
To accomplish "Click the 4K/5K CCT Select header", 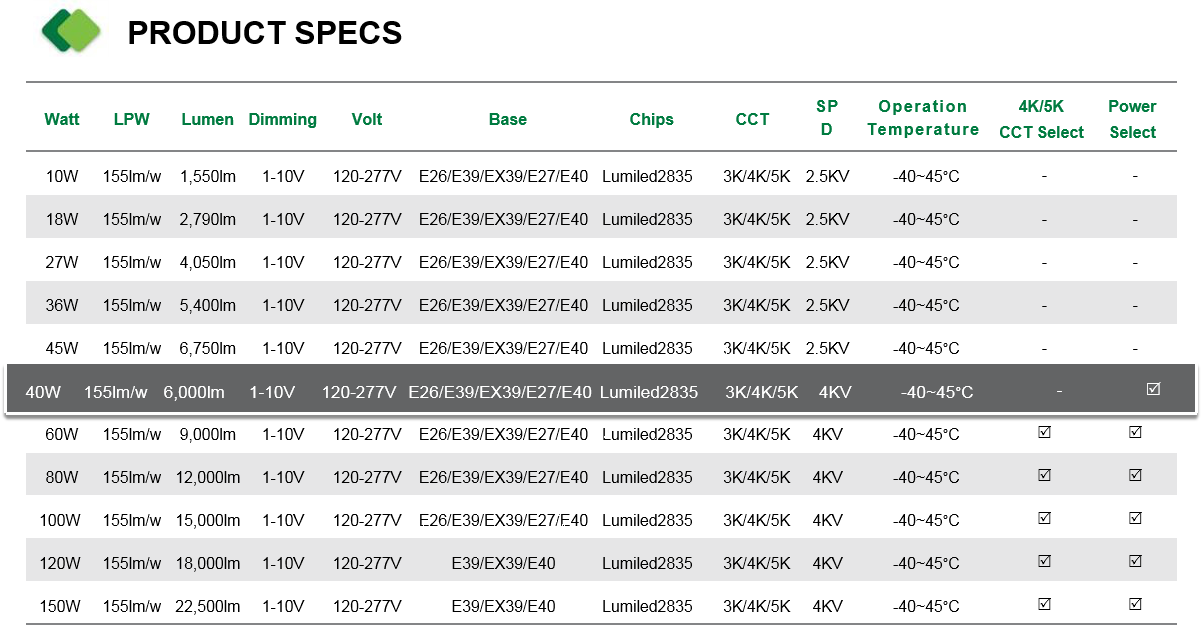I will [x=1041, y=119].
